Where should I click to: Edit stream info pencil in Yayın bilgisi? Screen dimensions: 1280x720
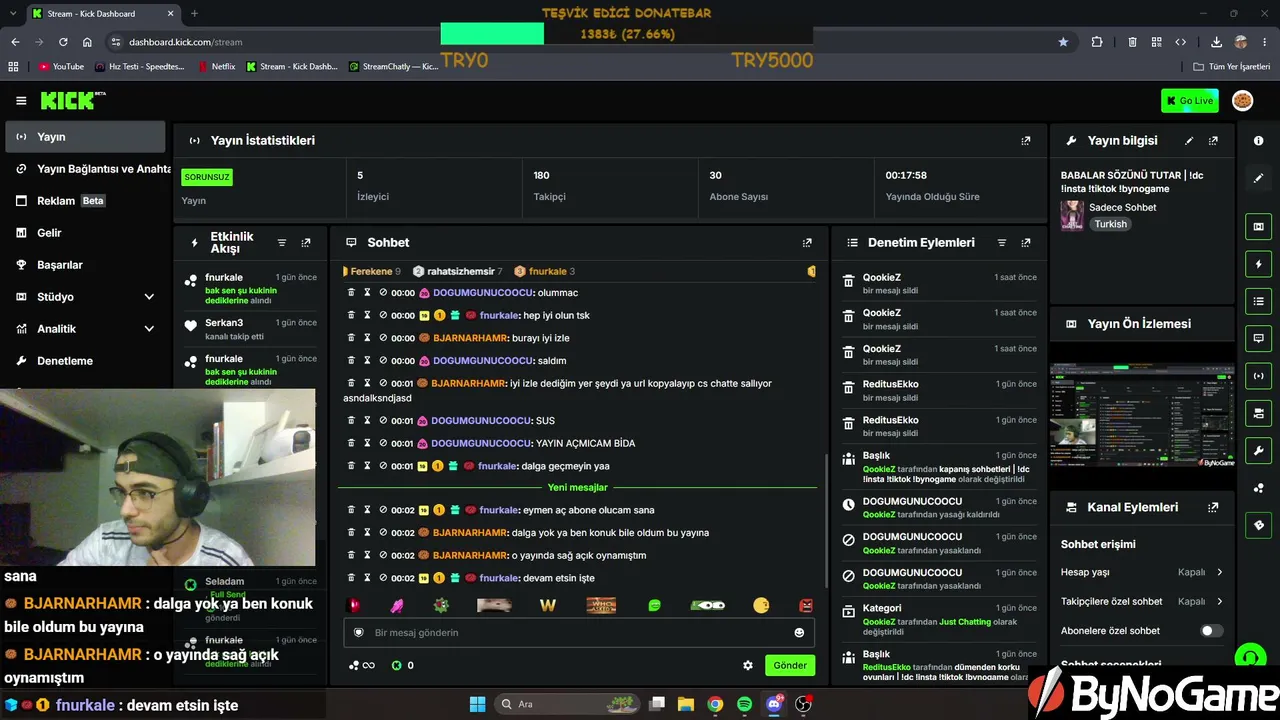click(1189, 141)
